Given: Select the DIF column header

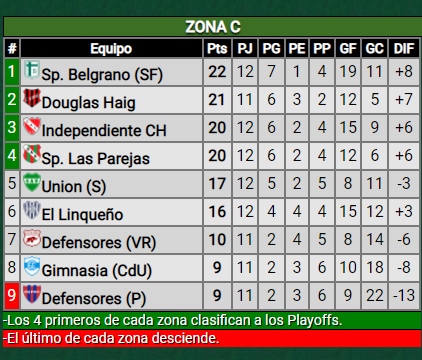Looking at the screenshot, I should pos(404,48).
